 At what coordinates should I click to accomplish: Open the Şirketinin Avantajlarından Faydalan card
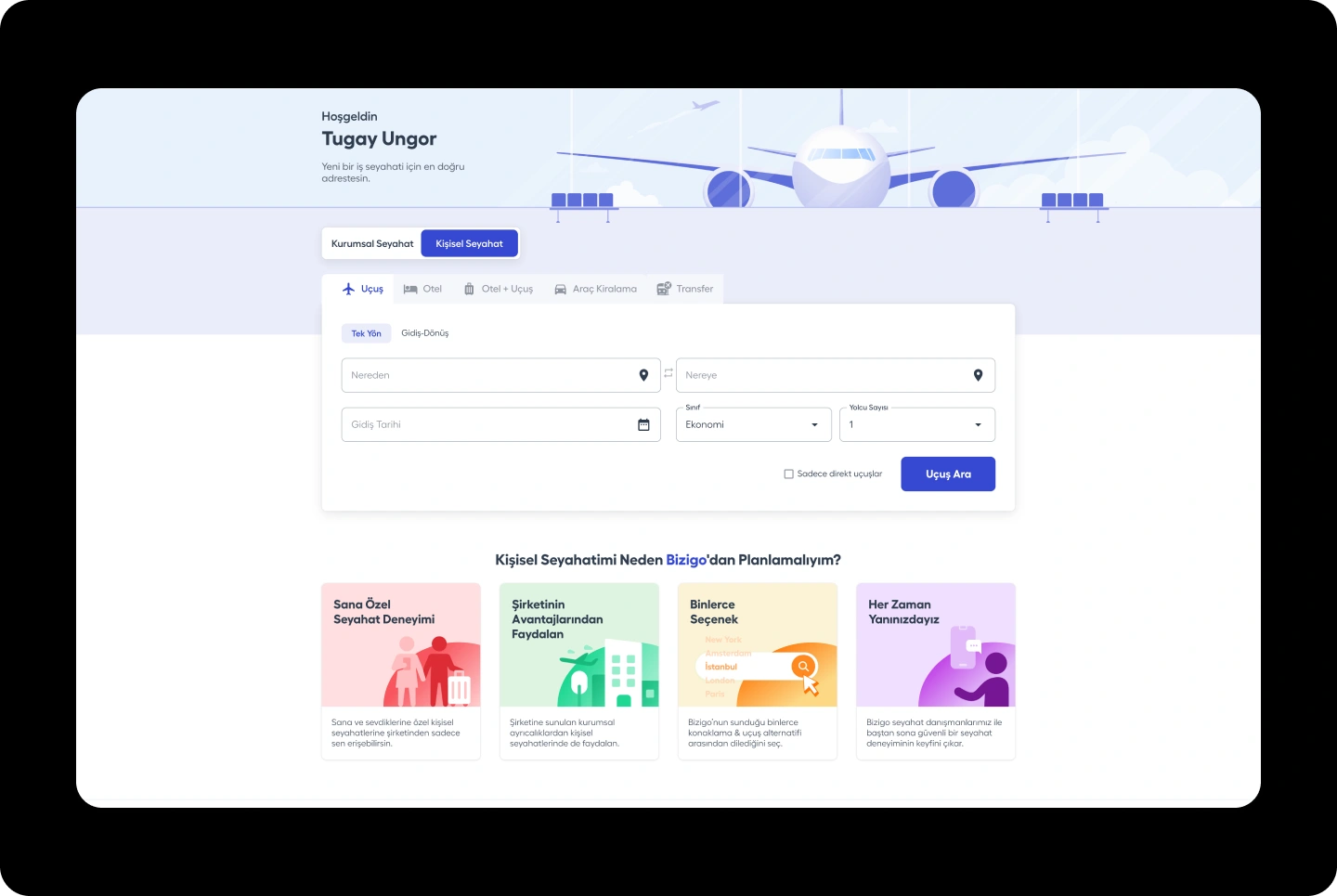(579, 671)
